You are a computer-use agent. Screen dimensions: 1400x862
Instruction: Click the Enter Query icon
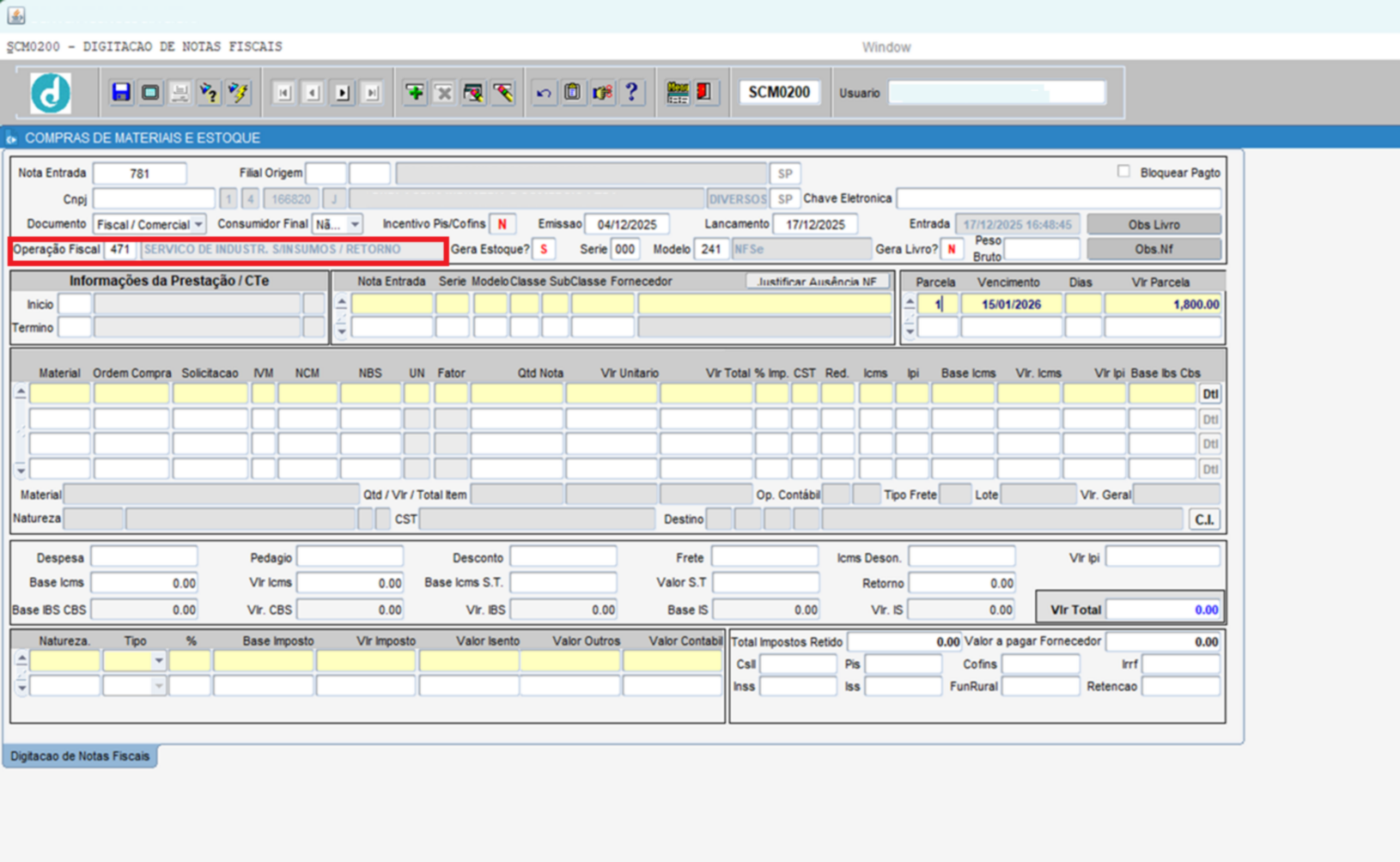pos(209,93)
